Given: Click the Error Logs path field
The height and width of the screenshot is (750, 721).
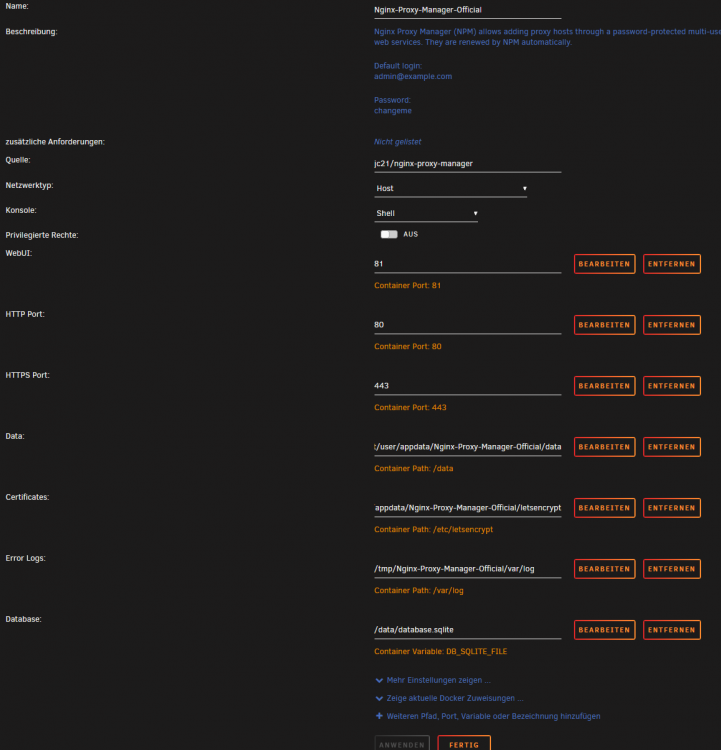Looking at the screenshot, I should pos(467,569).
